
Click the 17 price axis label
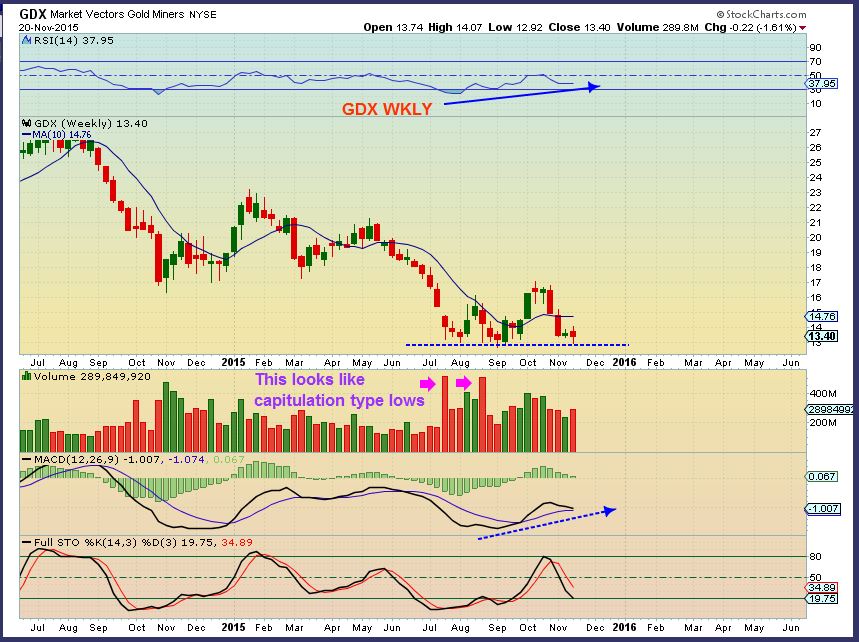[815, 283]
